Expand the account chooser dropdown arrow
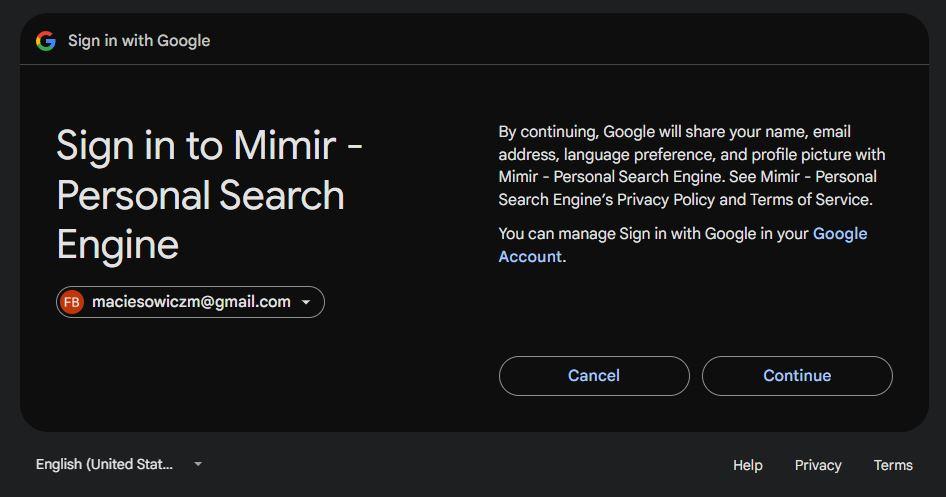 306,302
